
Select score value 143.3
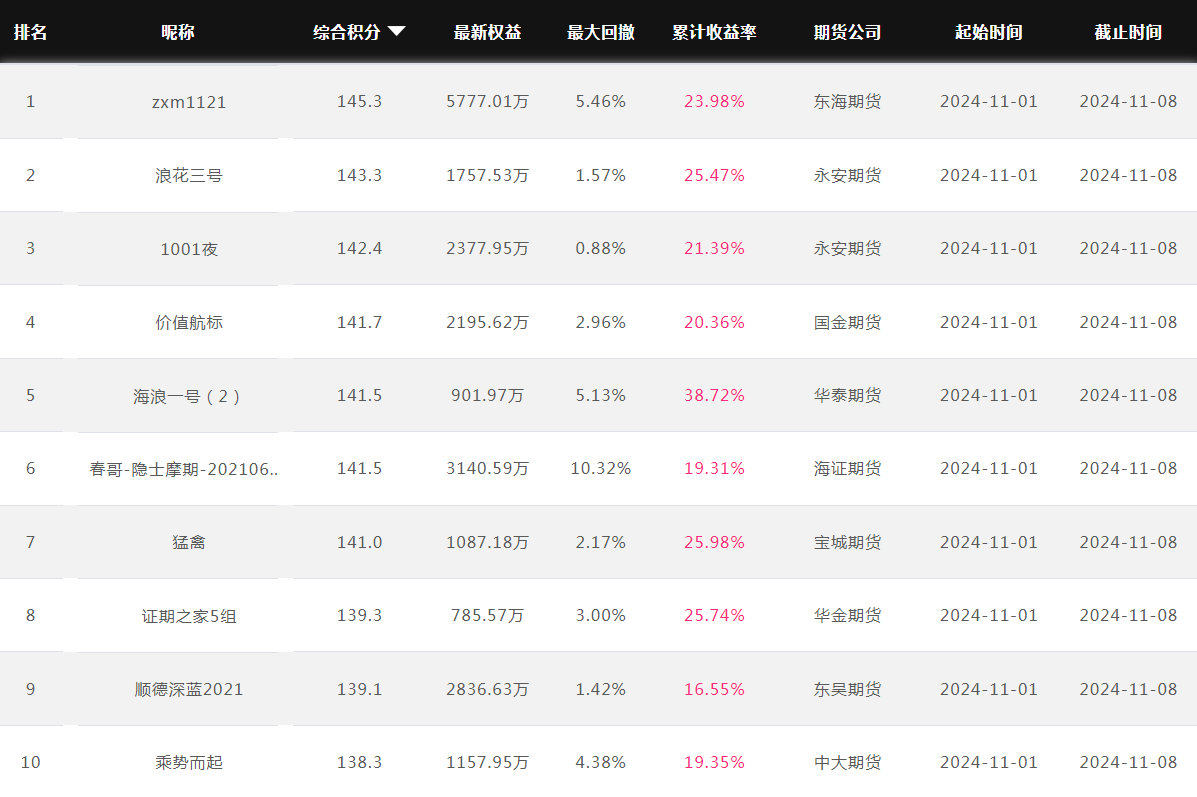(360, 176)
